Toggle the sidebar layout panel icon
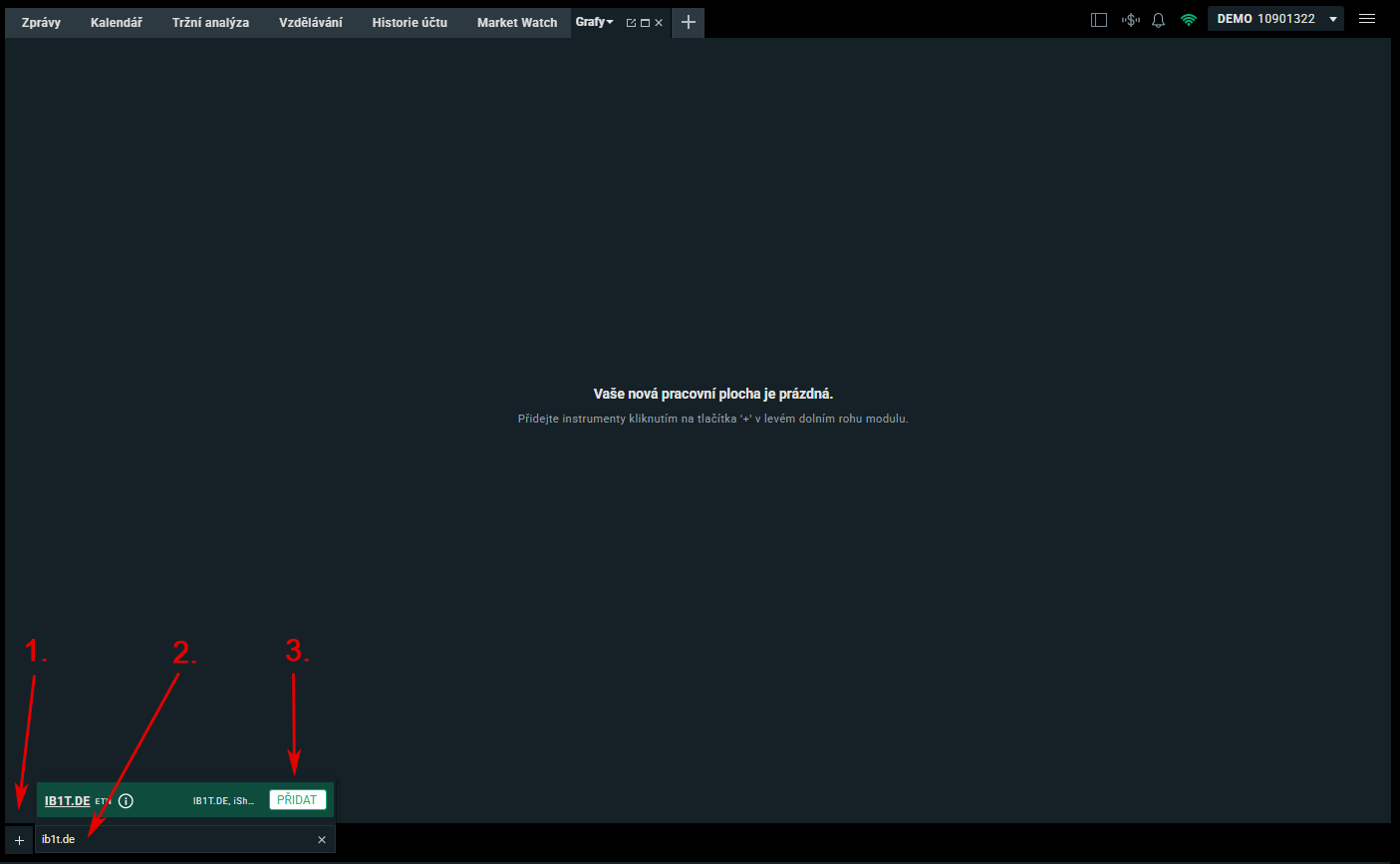The width and height of the screenshot is (1400, 864). point(1099,20)
